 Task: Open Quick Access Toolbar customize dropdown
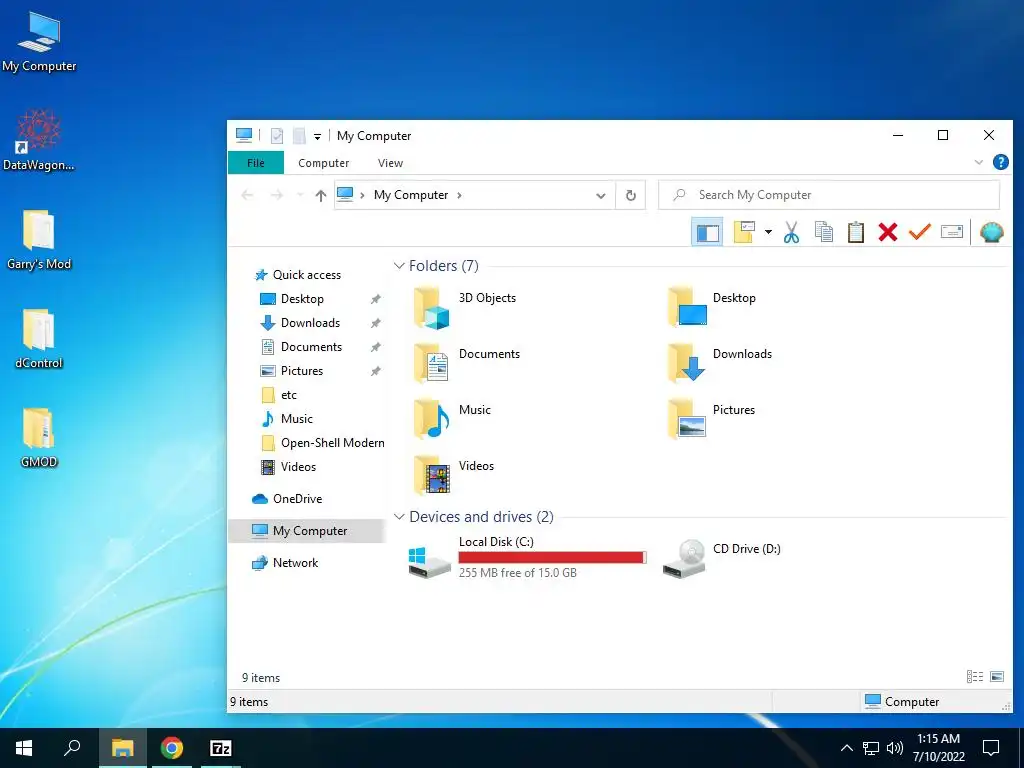click(x=317, y=136)
